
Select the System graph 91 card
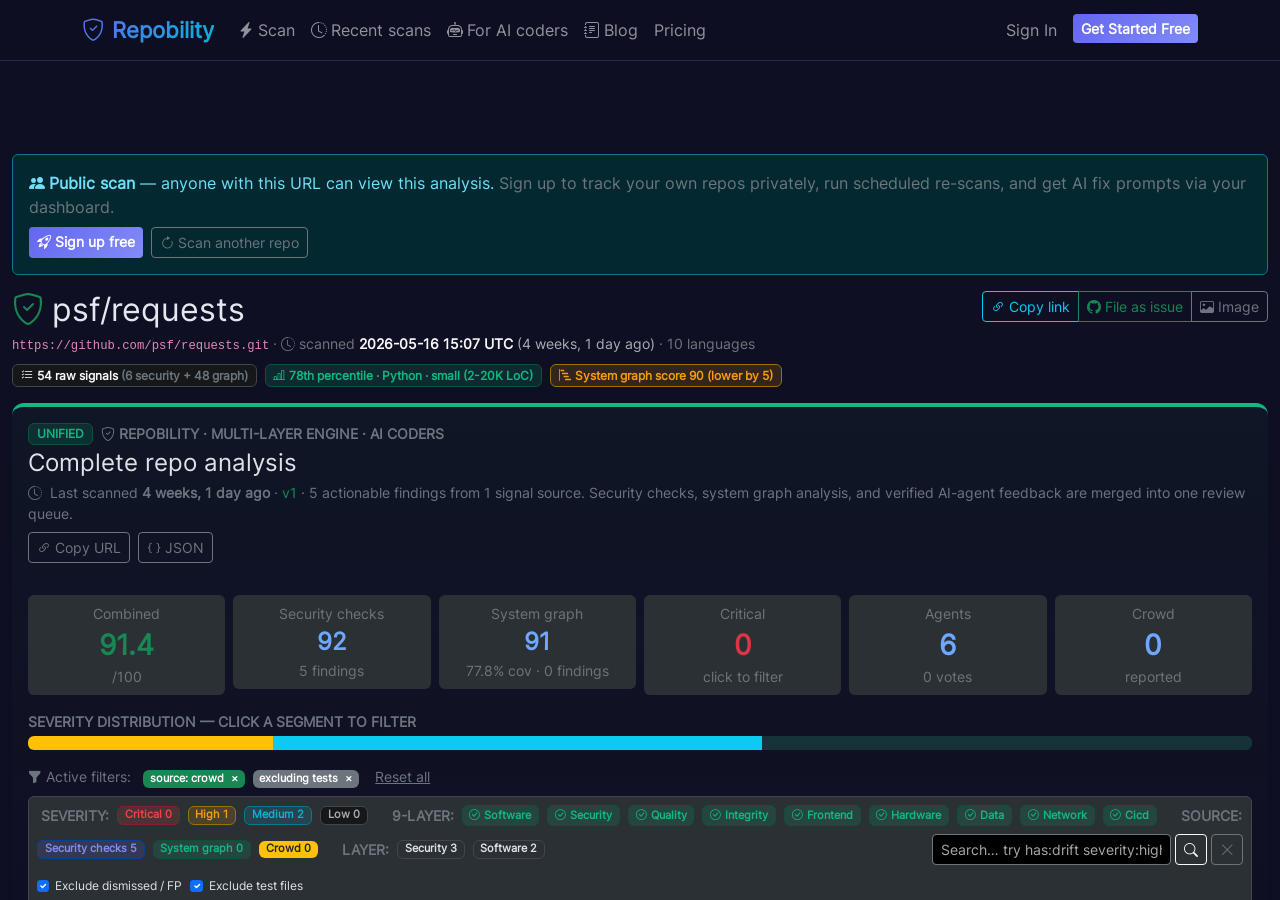pos(537,642)
